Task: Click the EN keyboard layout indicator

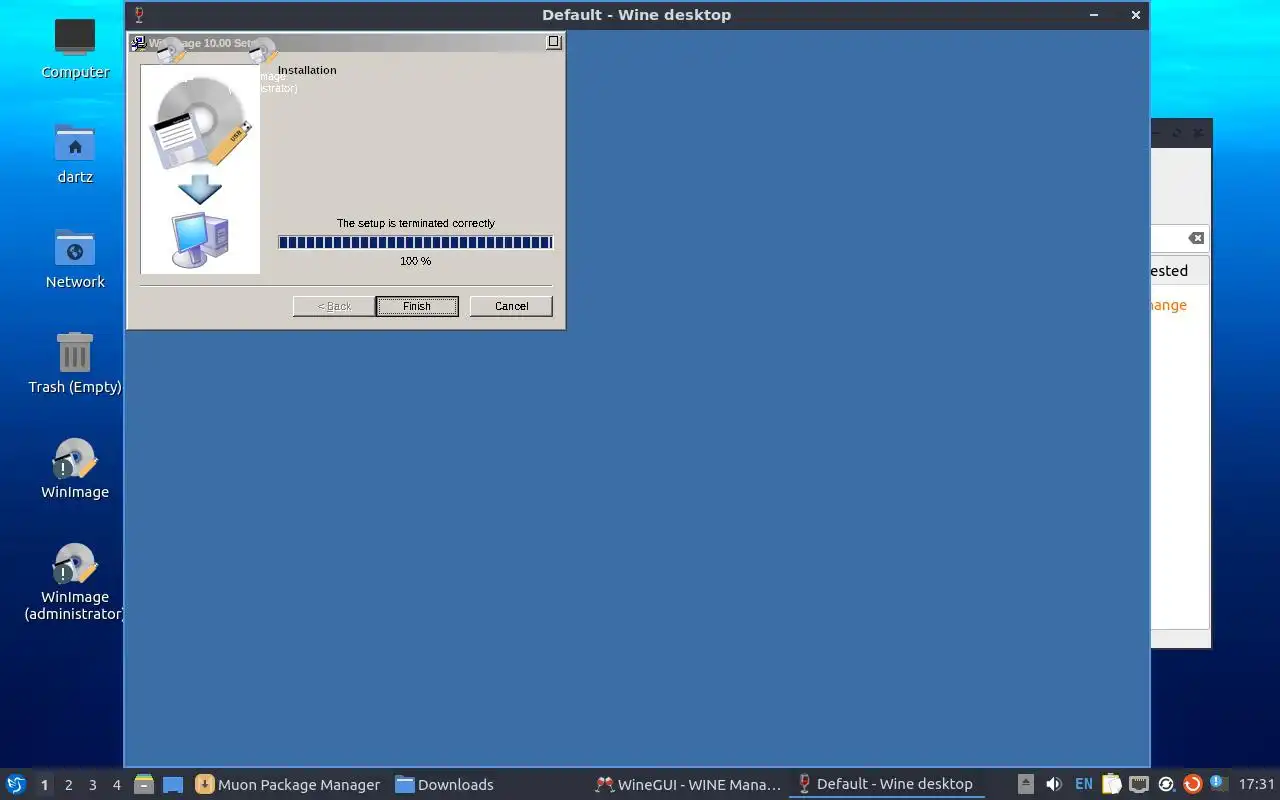Action: (1084, 784)
